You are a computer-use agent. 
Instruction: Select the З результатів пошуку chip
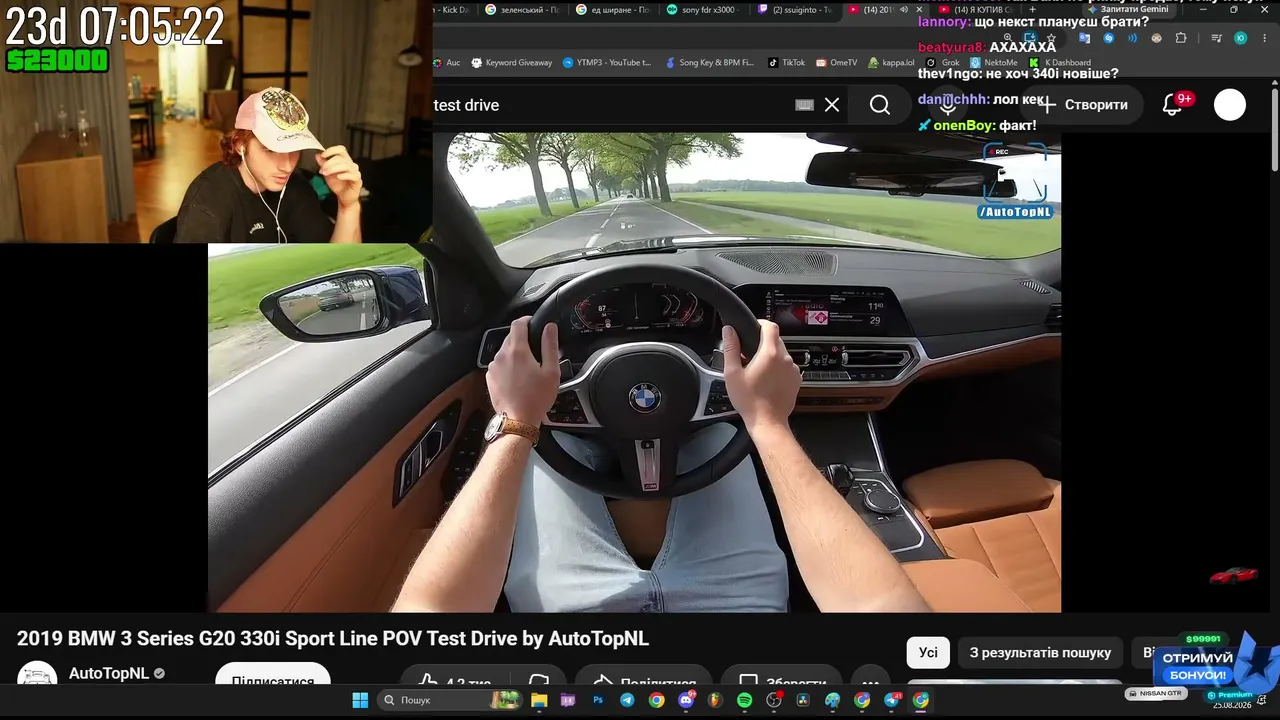point(1040,653)
